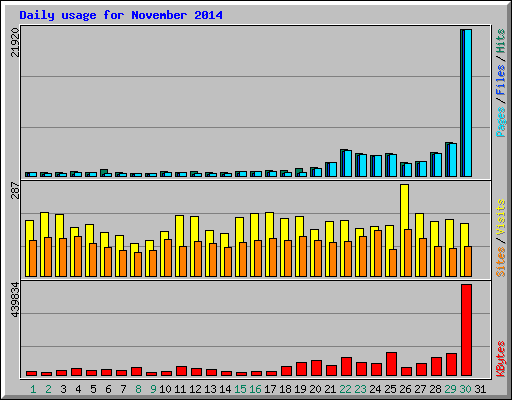Click the chart title "Daily usage for November 2014"
This screenshot has width=512, height=400.
pyautogui.click(x=121, y=15)
